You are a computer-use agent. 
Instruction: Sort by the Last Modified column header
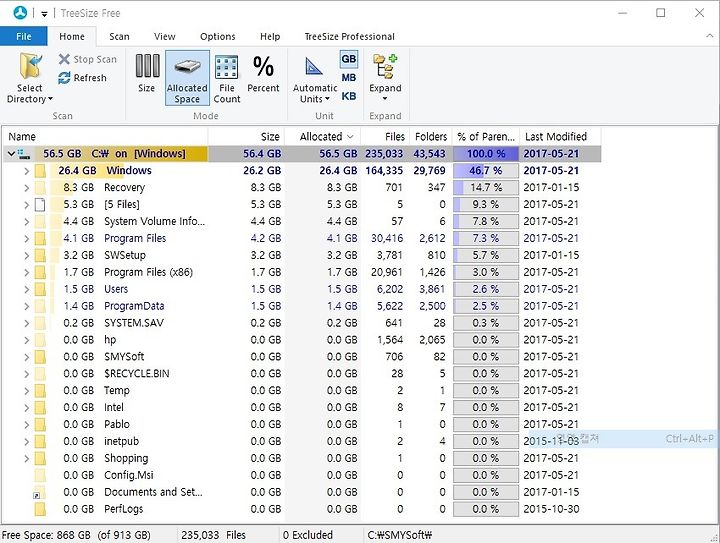coord(560,136)
